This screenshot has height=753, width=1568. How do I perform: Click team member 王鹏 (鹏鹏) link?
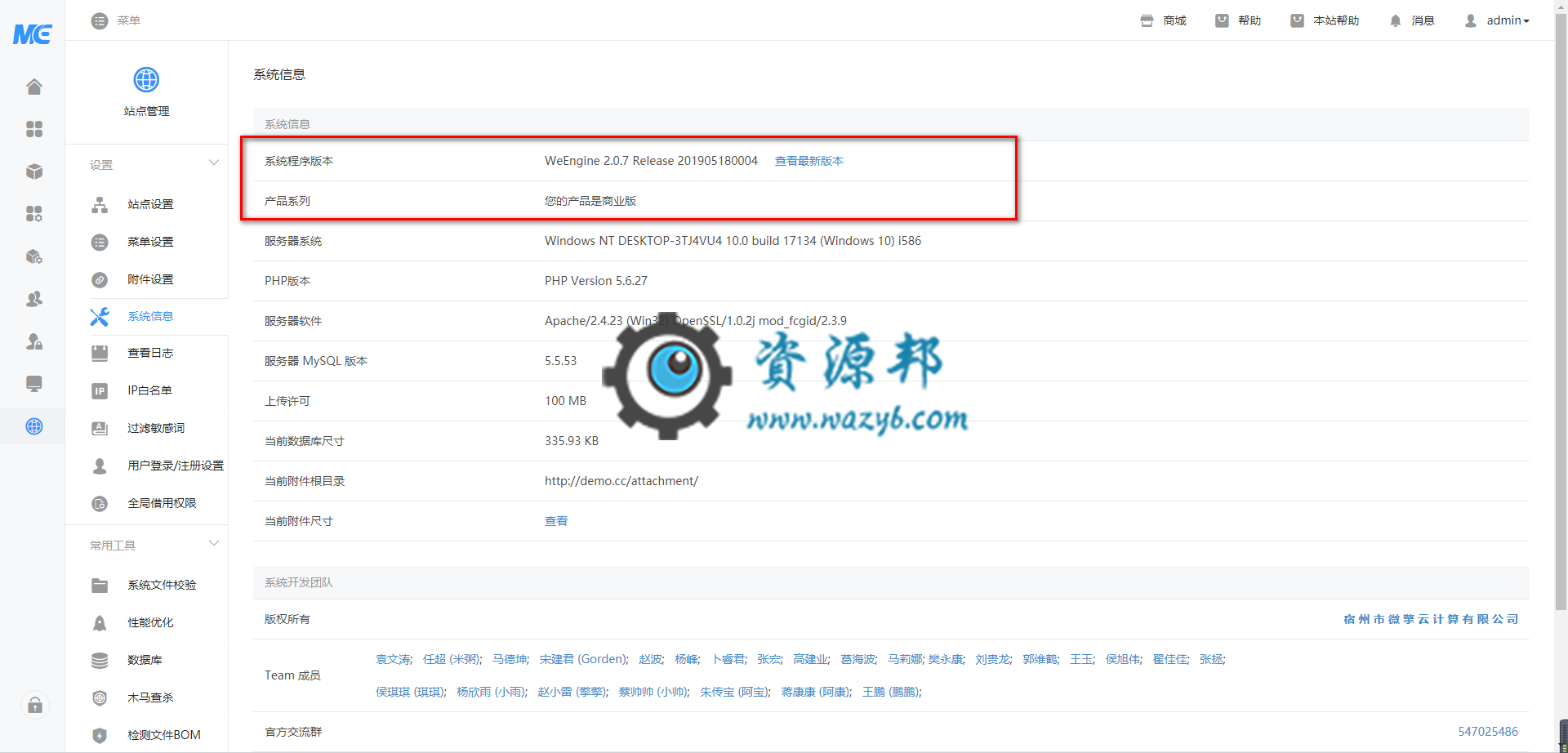890,692
